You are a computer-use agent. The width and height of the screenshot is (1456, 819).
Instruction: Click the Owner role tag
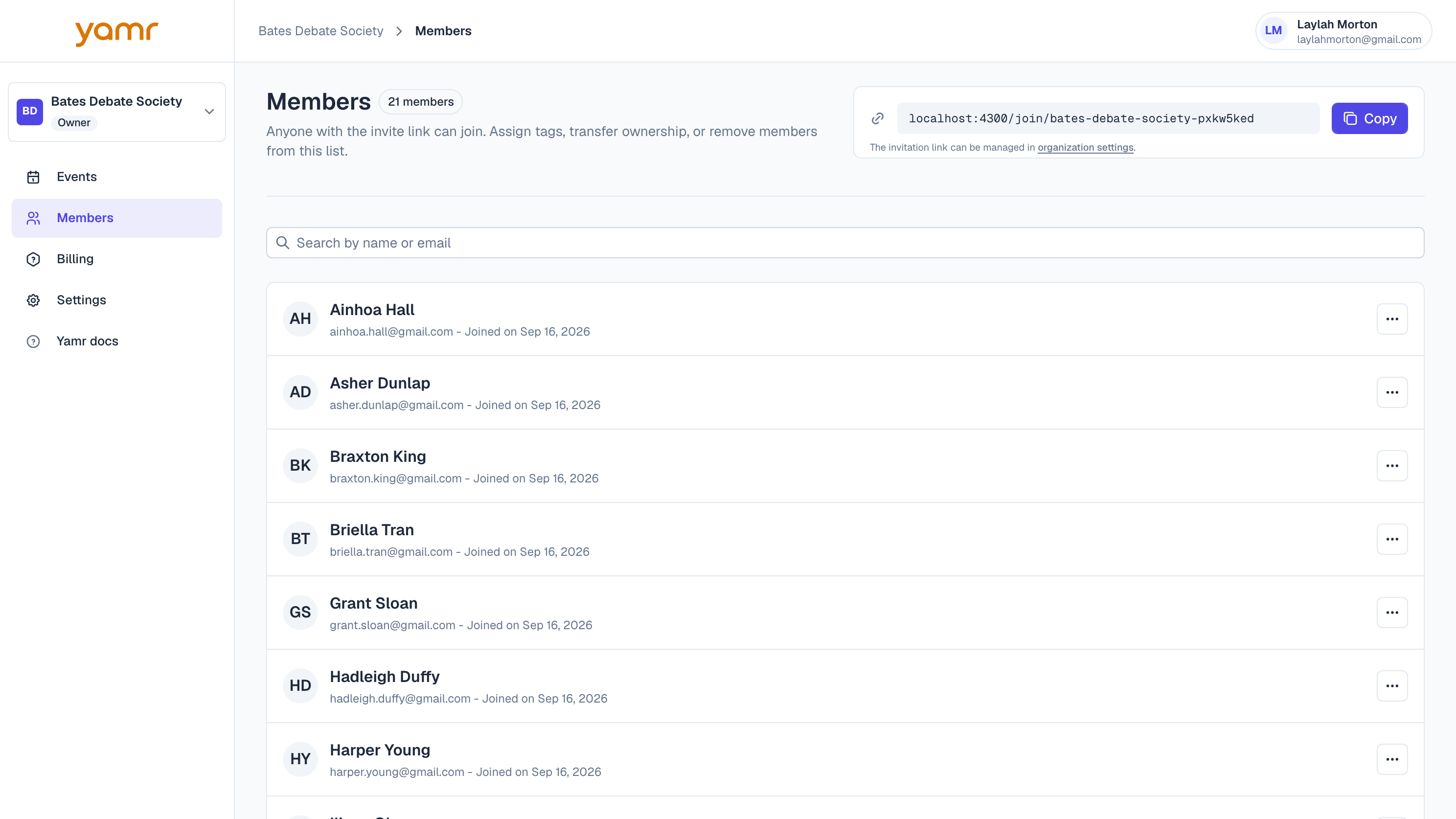[74, 123]
